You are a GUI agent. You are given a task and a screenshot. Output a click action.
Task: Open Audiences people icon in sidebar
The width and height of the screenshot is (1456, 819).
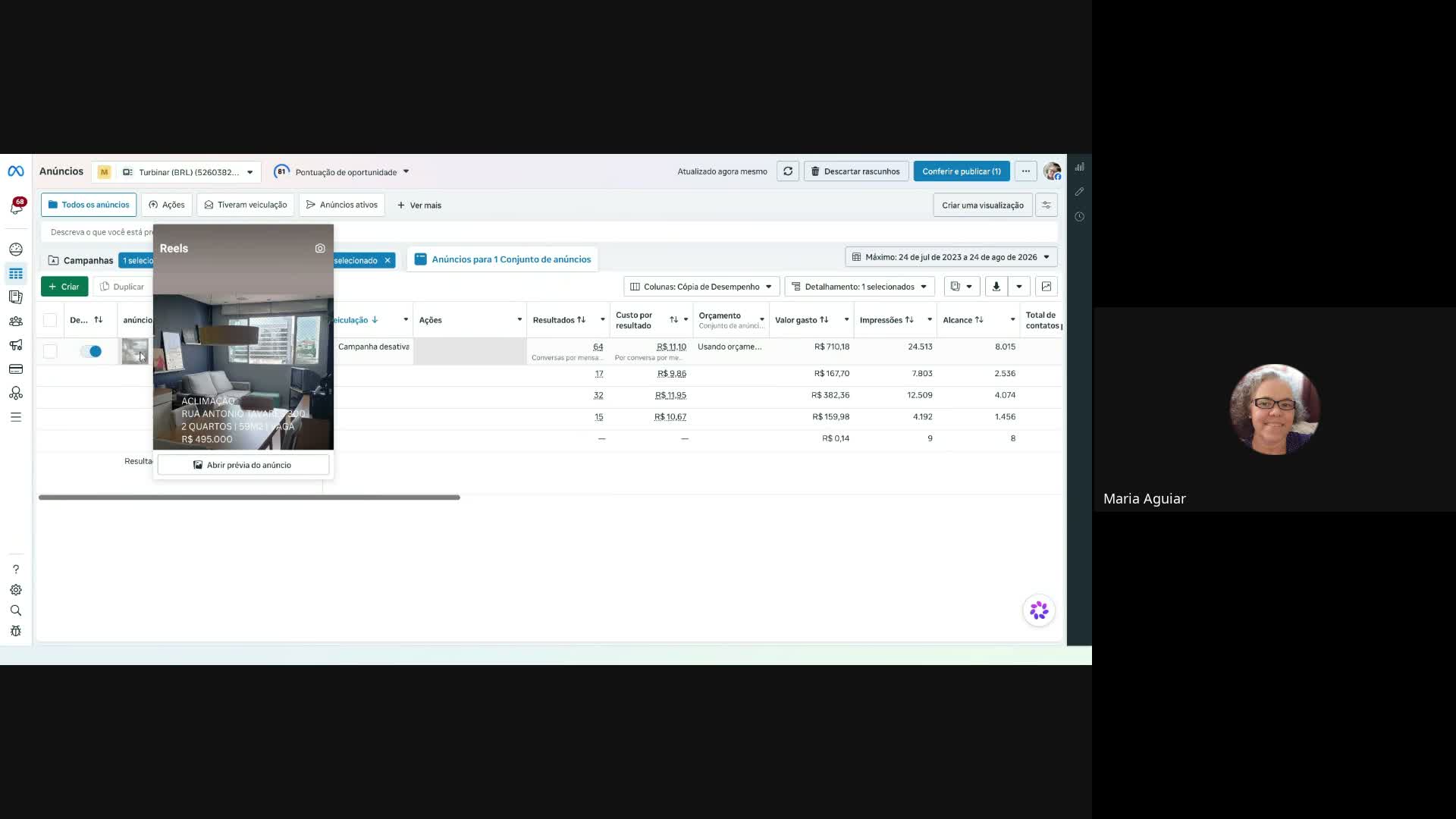tap(16, 322)
